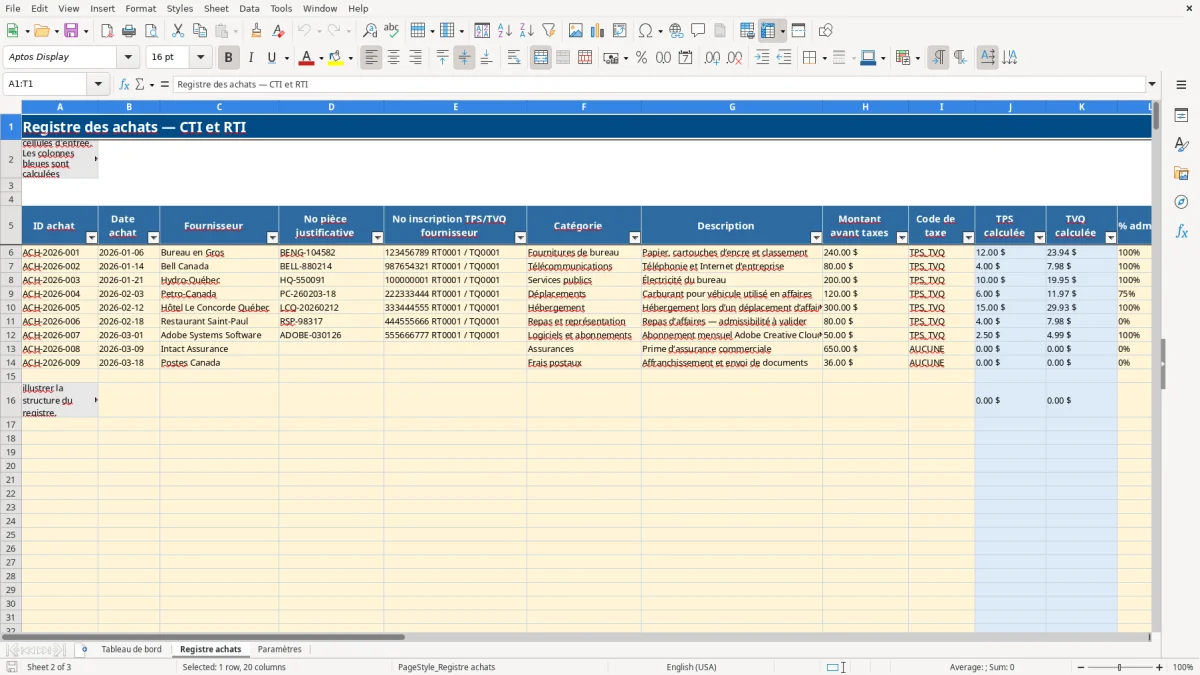Run the Spelling check icon

coord(392,31)
